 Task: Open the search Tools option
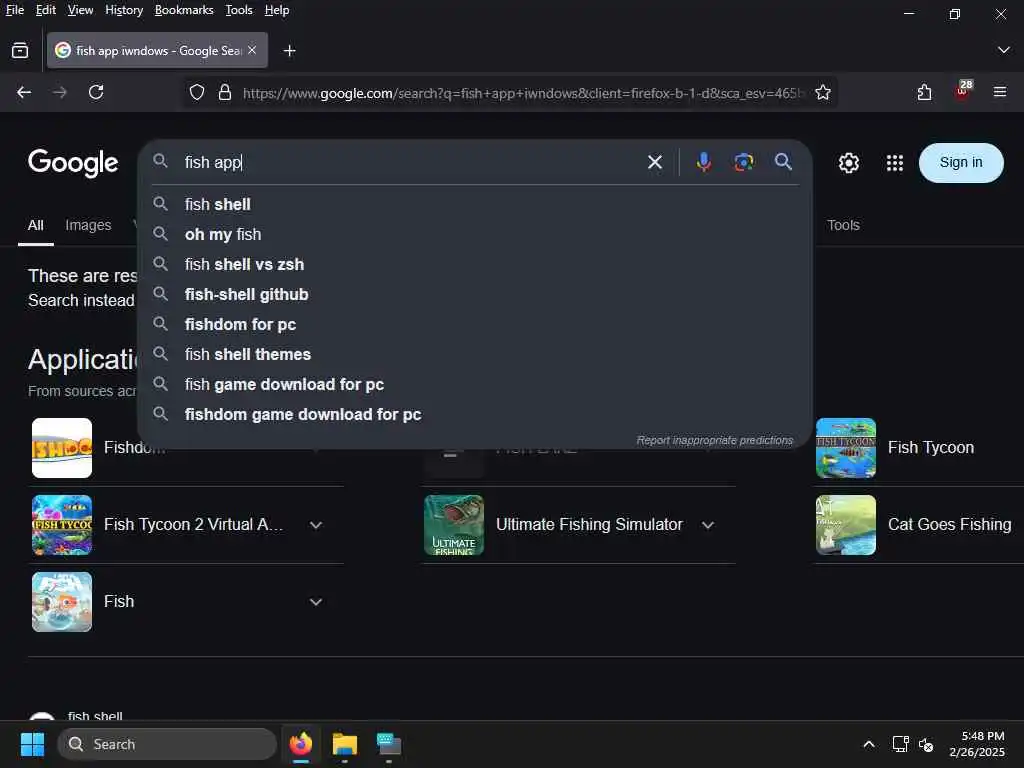(x=843, y=225)
